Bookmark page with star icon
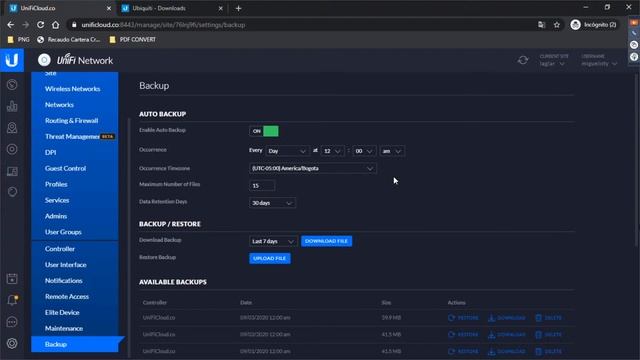The image size is (640, 360). tap(557, 25)
